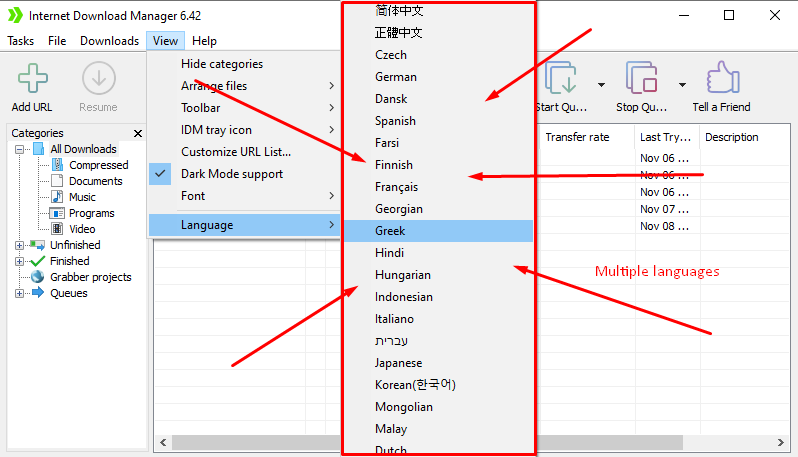
Task: Open the Toolbar submenu
Action: point(244,108)
